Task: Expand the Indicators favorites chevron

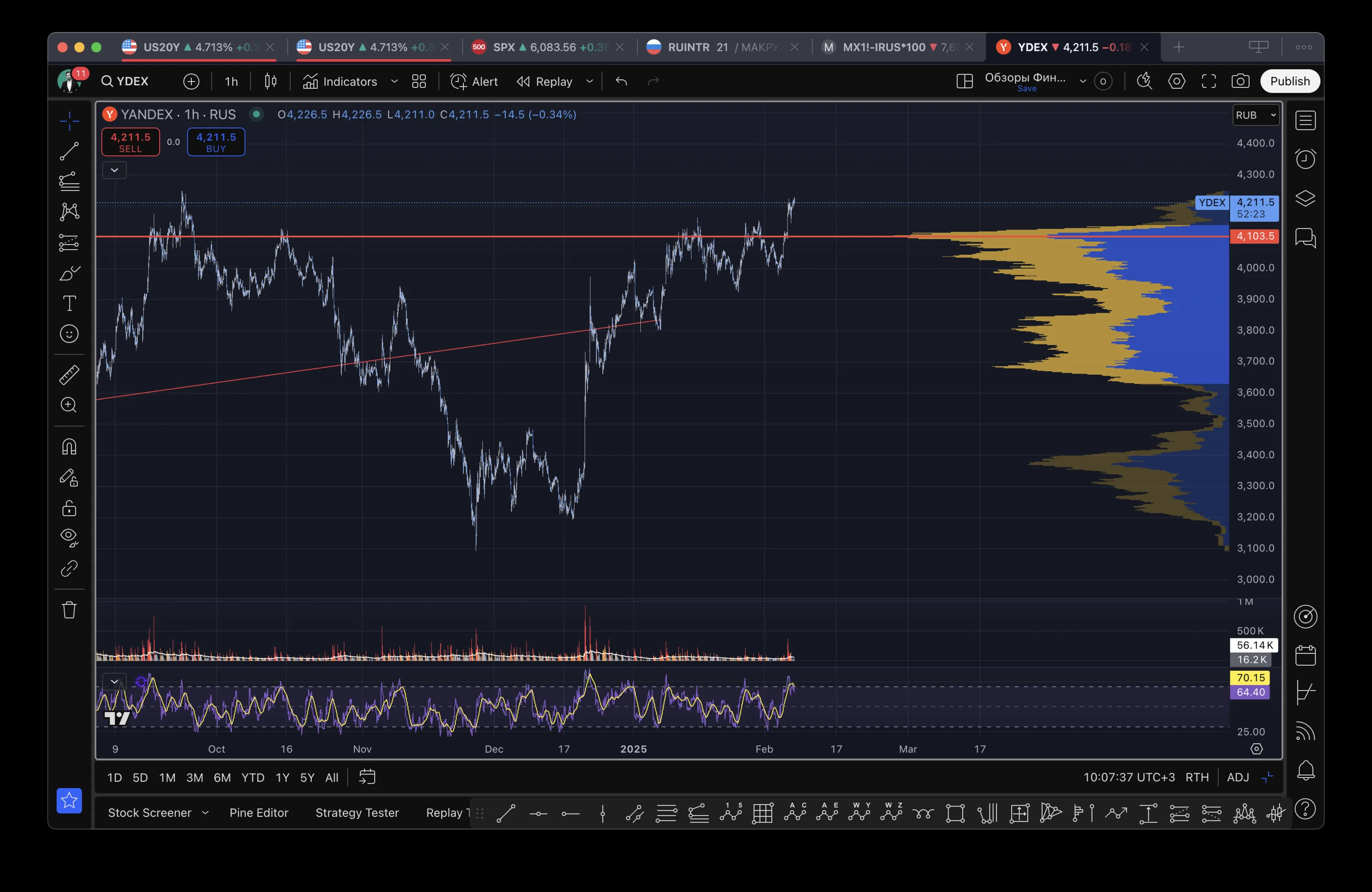Action: point(394,81)
